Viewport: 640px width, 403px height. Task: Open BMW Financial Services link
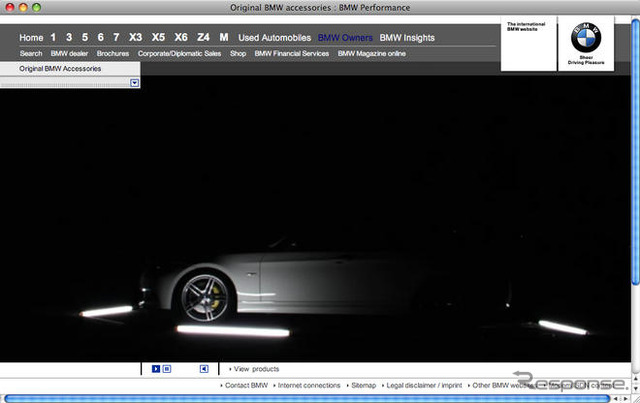(x=292, y=53)
